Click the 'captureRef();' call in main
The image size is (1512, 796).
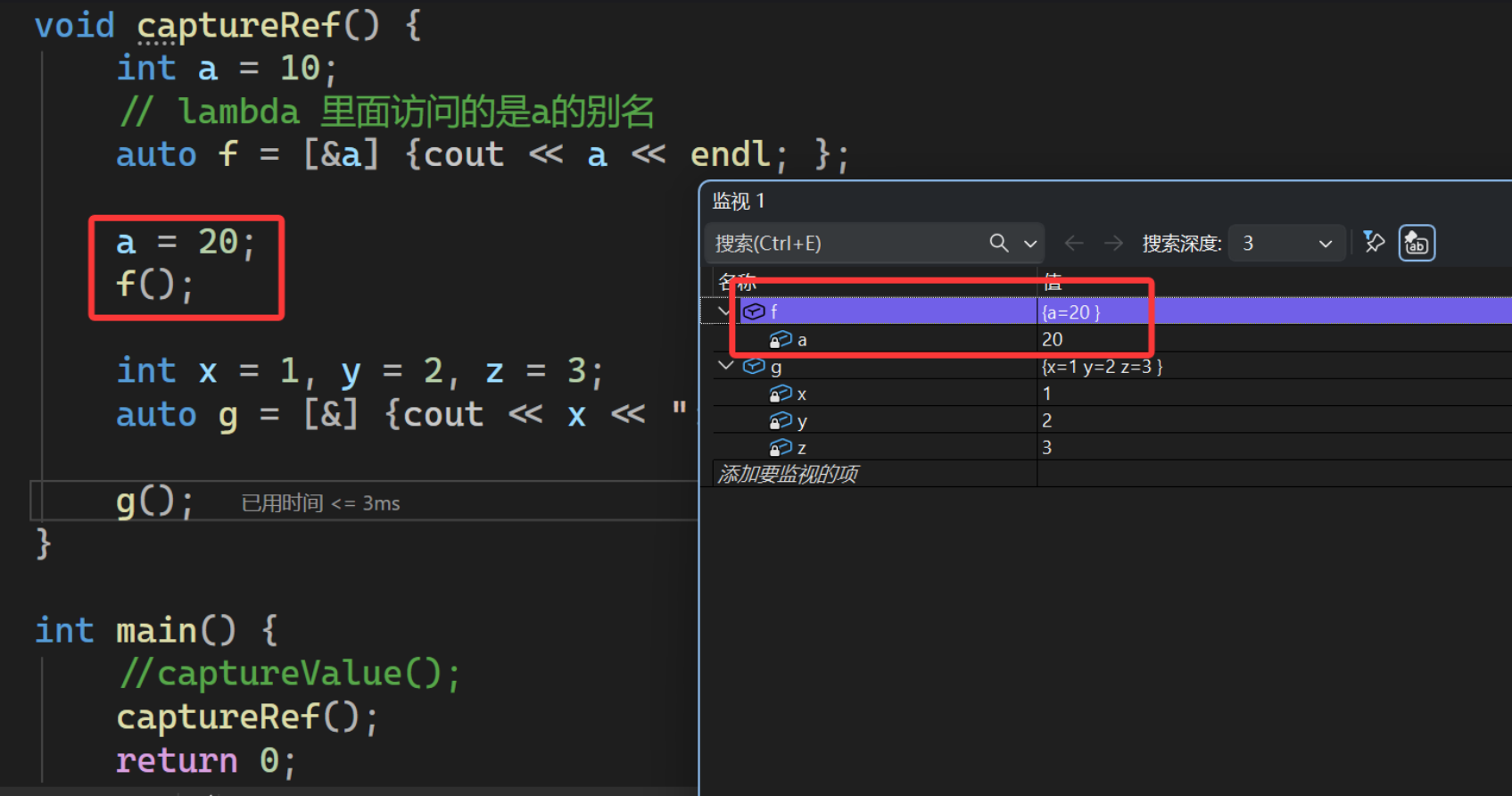(x=247, y=717)
